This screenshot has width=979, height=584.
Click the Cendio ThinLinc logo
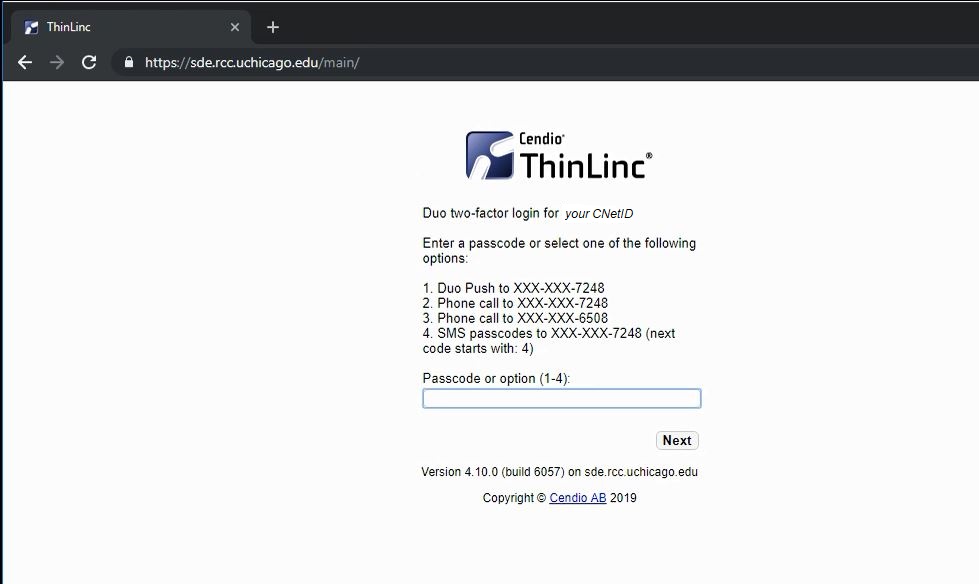559,156
